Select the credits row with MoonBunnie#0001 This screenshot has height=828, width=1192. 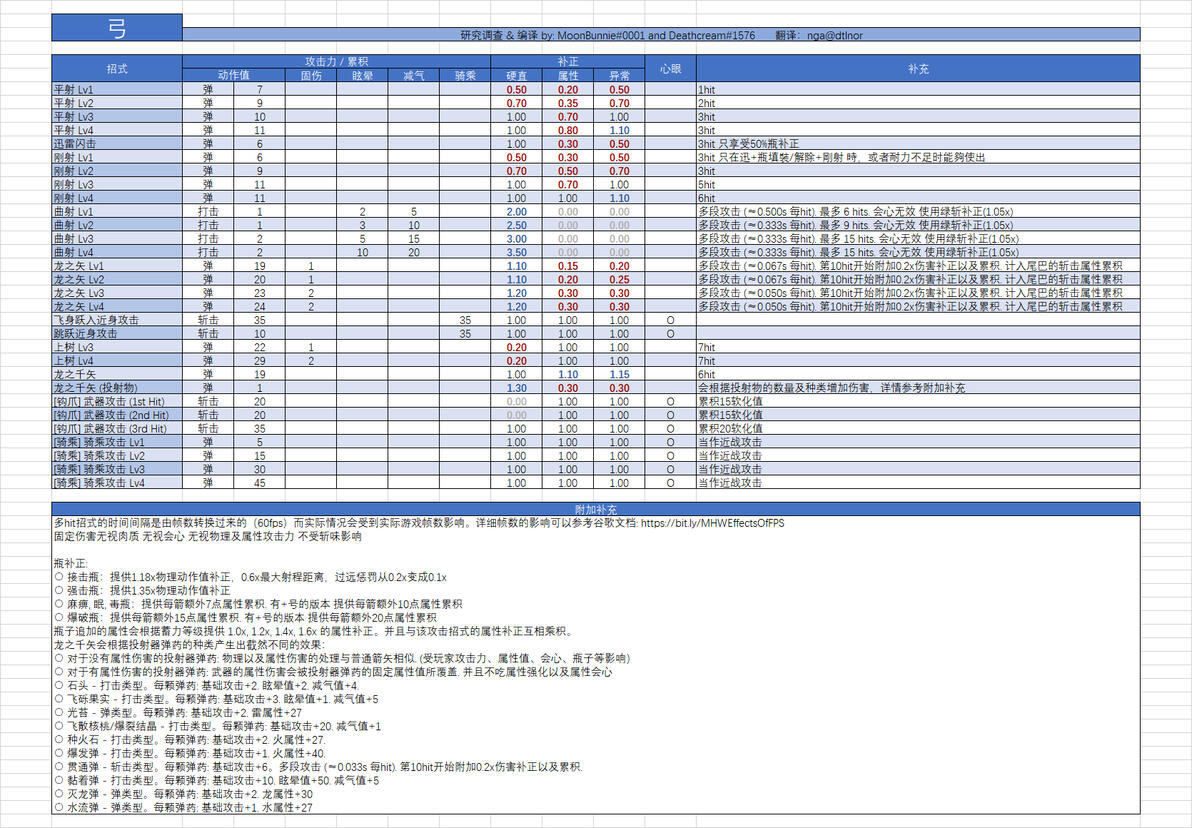[x=661, y=35]
